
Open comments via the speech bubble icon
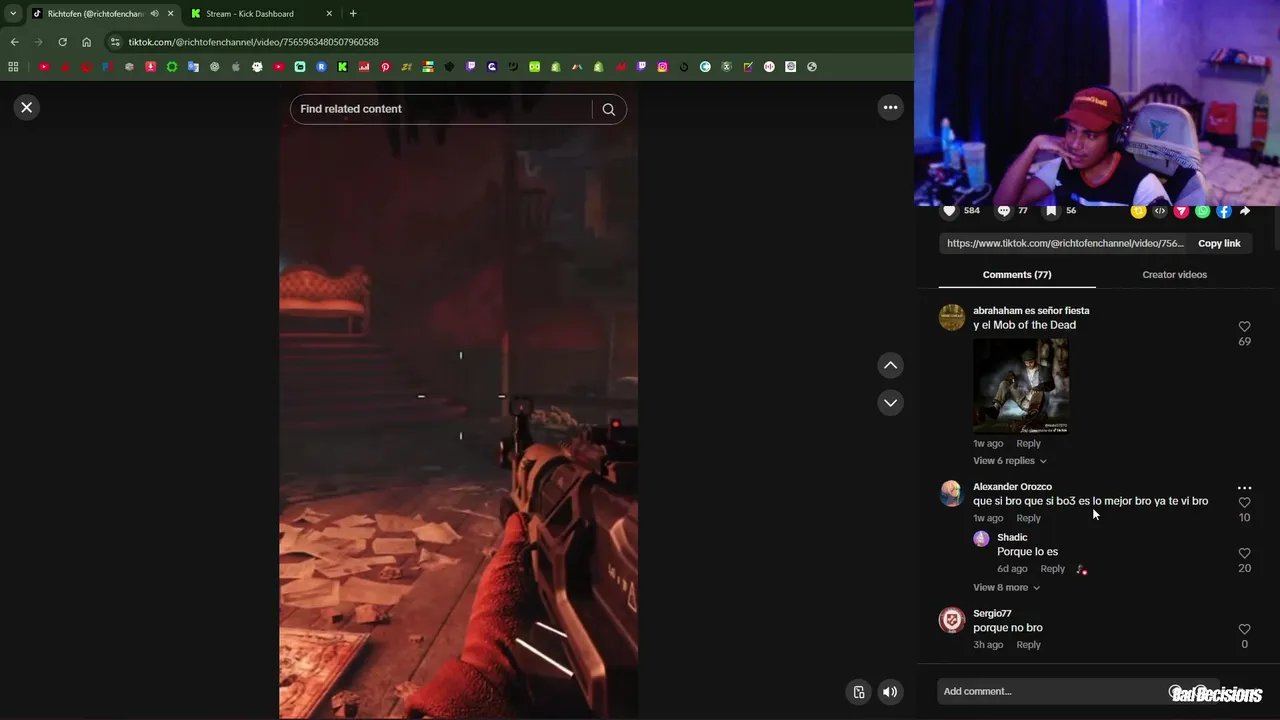point(1004,211)
